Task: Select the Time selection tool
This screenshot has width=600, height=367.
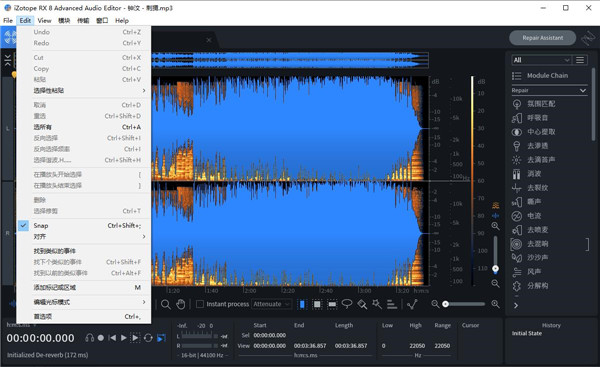Action: [302, 304]
